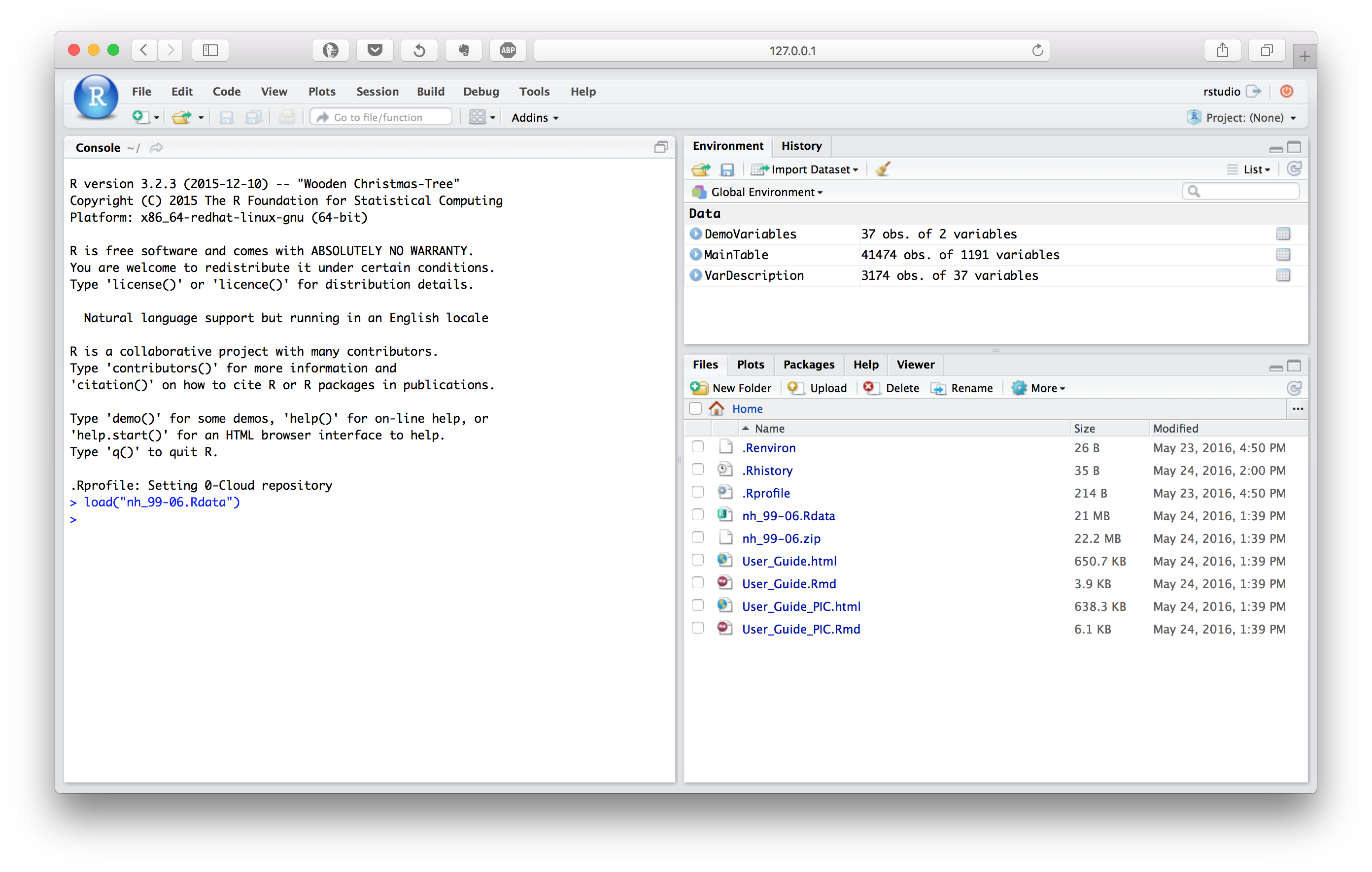The height and width of the screenshot is (872, 1372).
Task: Click the new file plus icon
Action: [x=139, y=117]
